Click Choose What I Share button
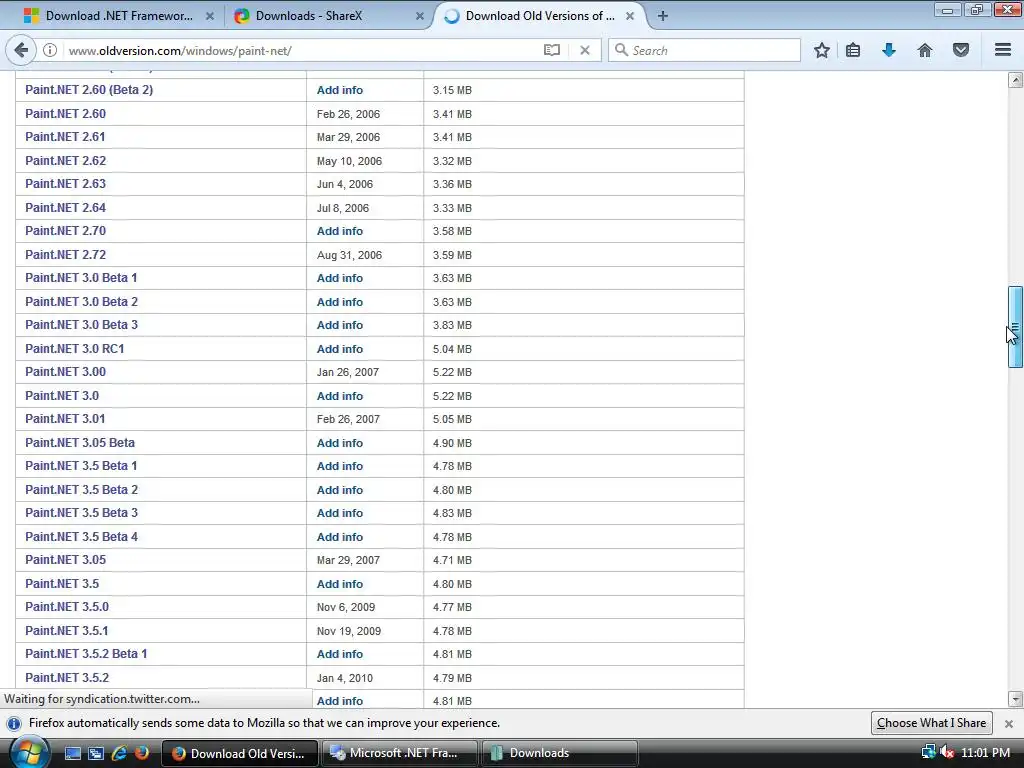Image resolution: width=1024 pixels, height=768 pixels. point(931,723)
